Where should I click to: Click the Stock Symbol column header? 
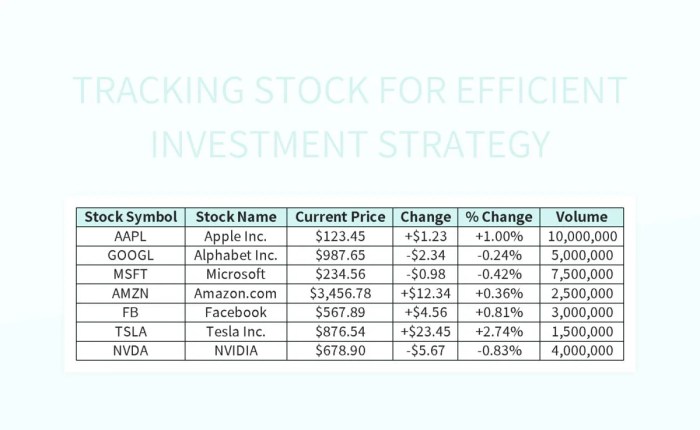131,217
